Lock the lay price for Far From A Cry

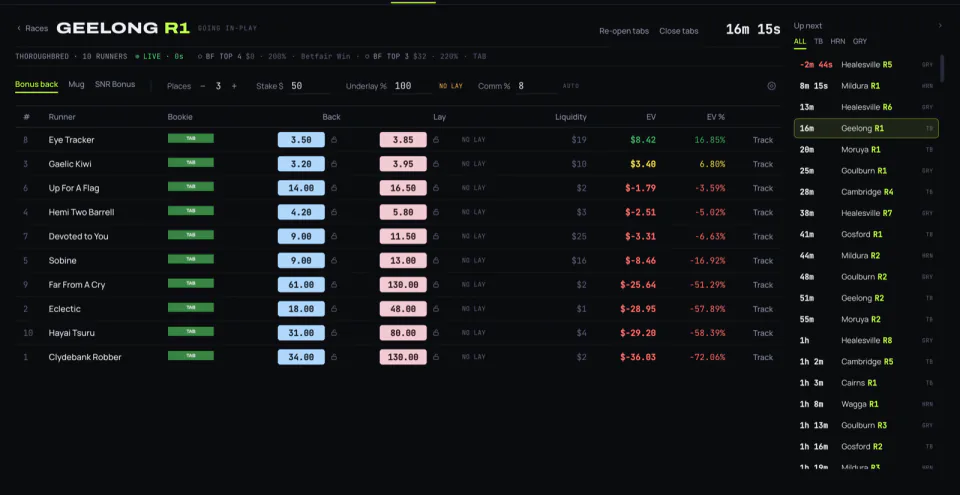tap(435, 285)
